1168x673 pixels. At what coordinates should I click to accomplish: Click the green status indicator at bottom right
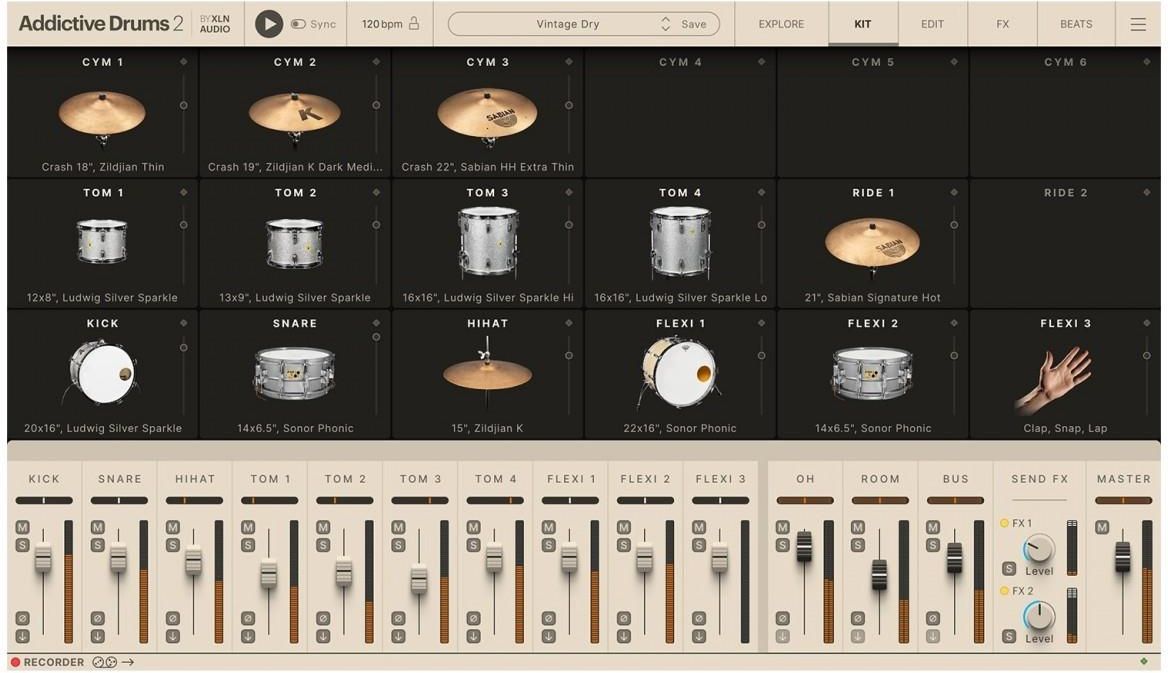click(x=1143, y=661)
